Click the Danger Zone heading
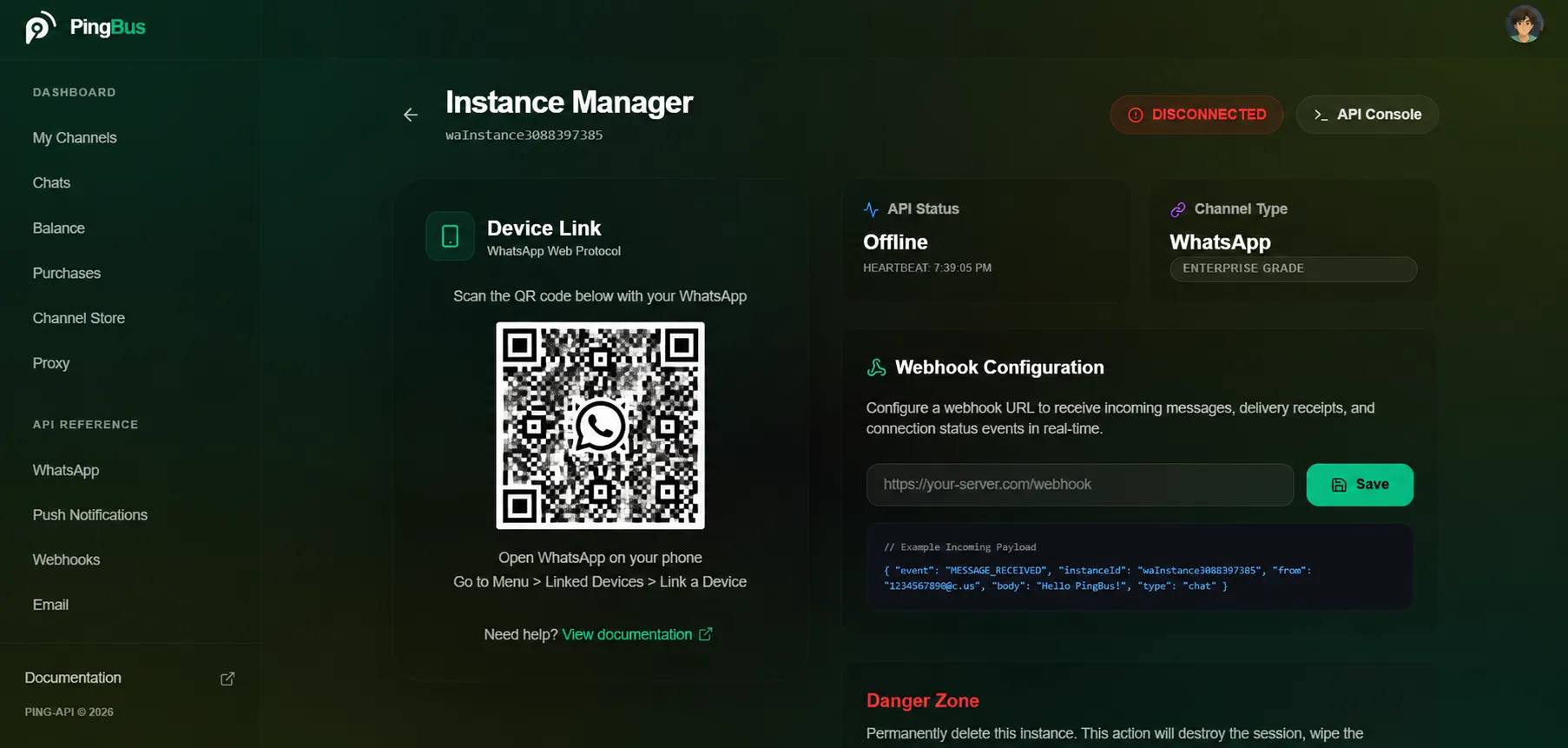 tap(922, 700)
